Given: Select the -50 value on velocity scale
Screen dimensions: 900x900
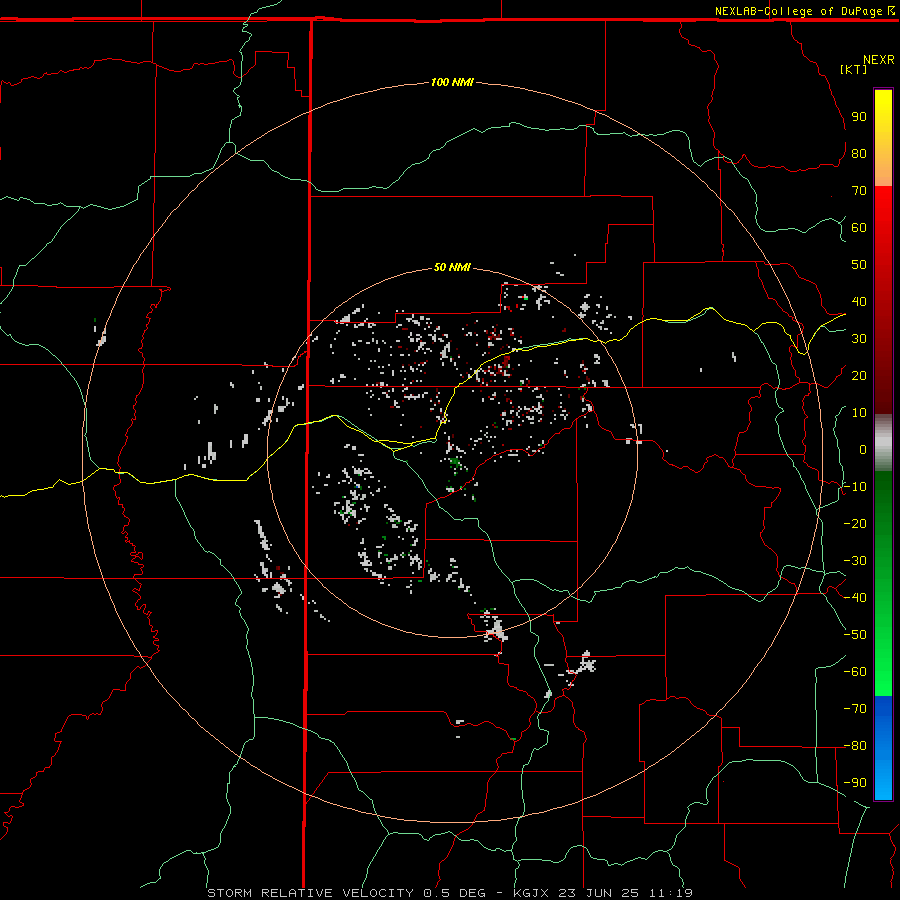Looking at the screenshot, I should (855, 635).
